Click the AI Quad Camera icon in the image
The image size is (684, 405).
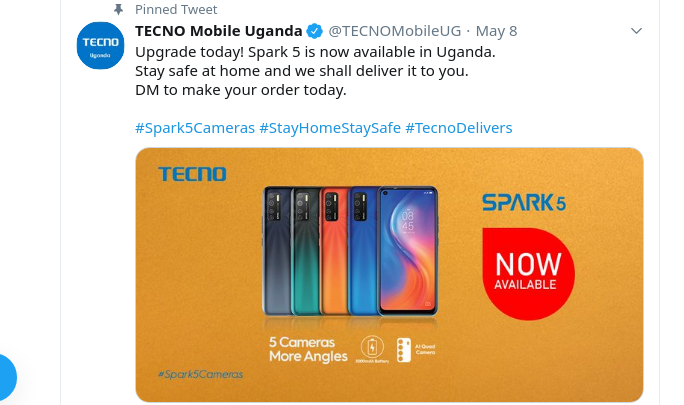point(404,350)
